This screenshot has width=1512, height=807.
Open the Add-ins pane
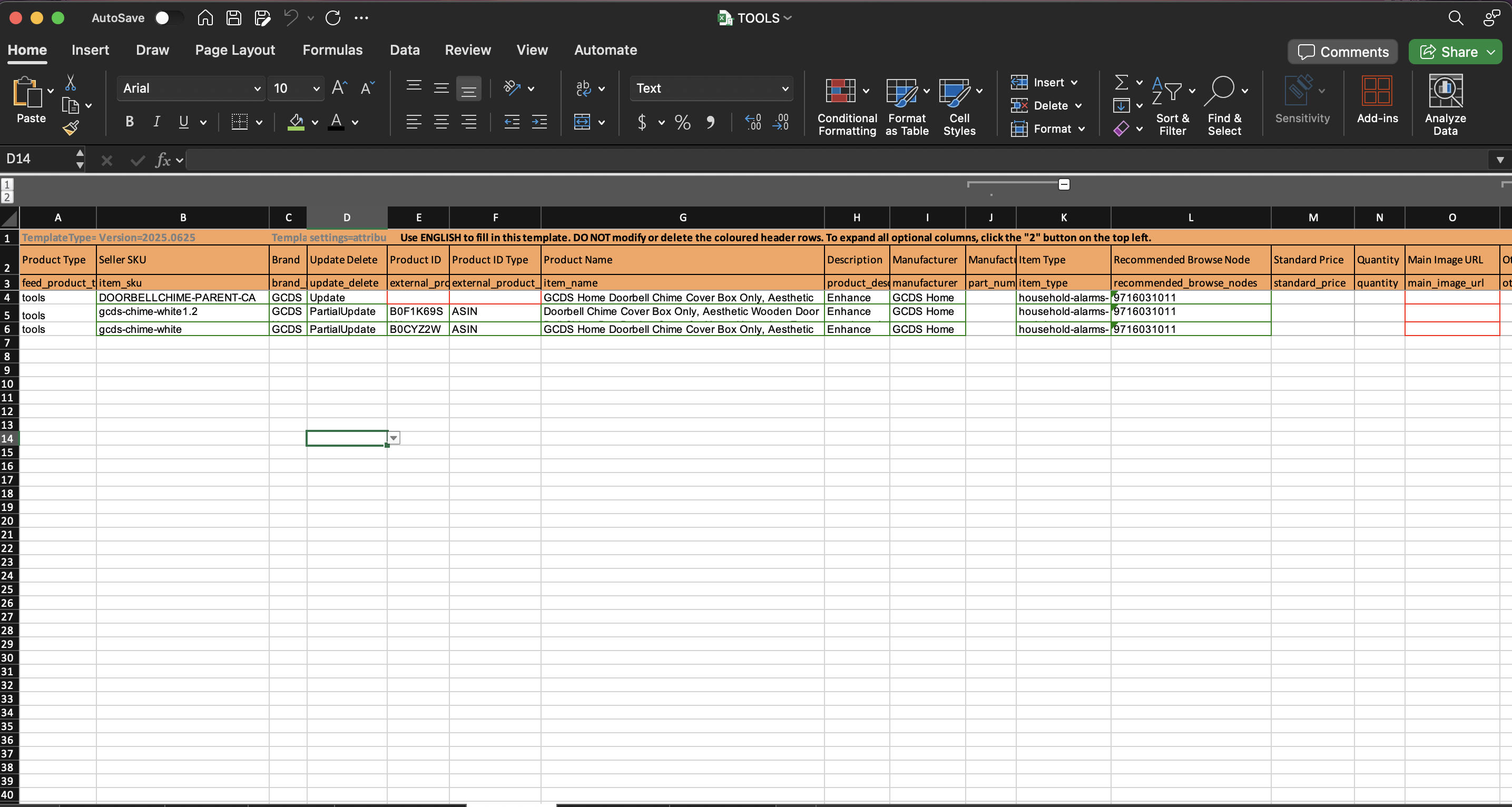pyautogui.click(x=1377, y=100)
